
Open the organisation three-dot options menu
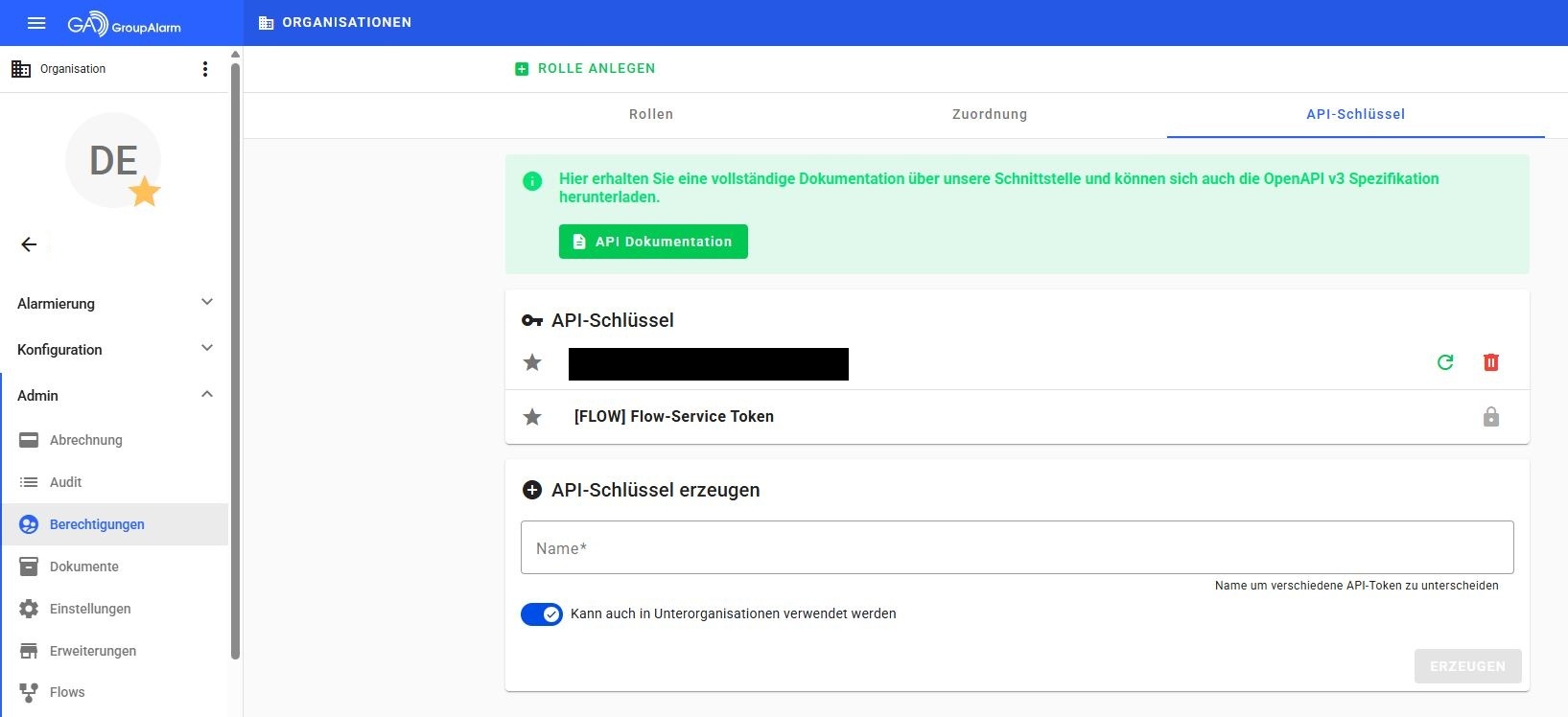coord(204,69)
